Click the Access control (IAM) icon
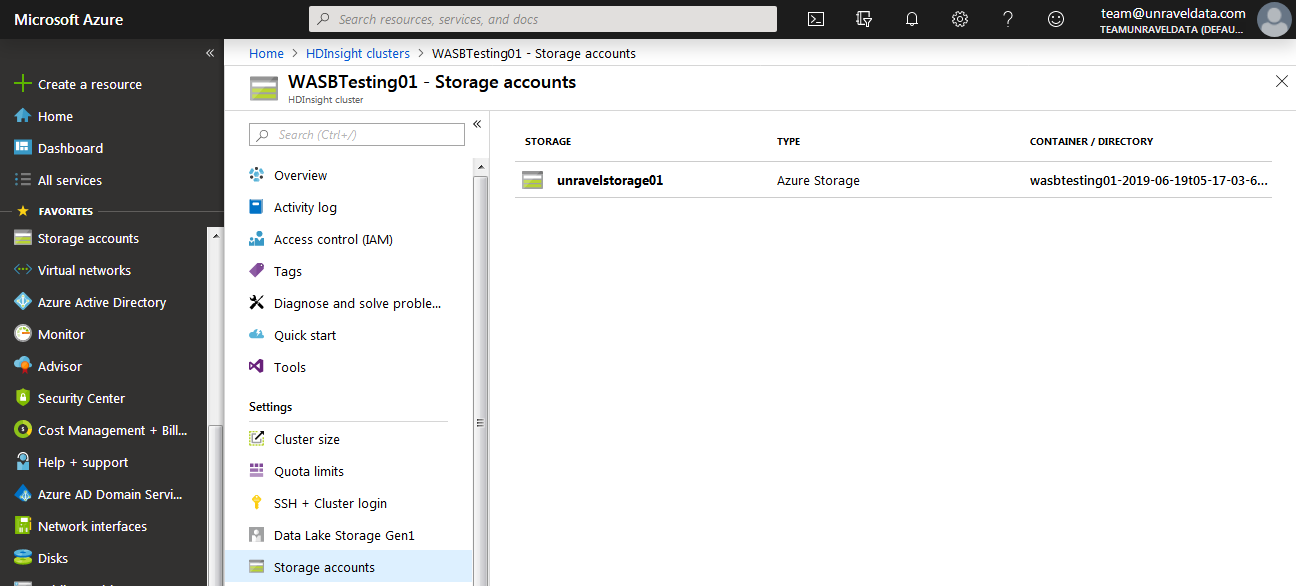Image resolution: width=1296 pixels, height=586 pixels. [257, 239]
